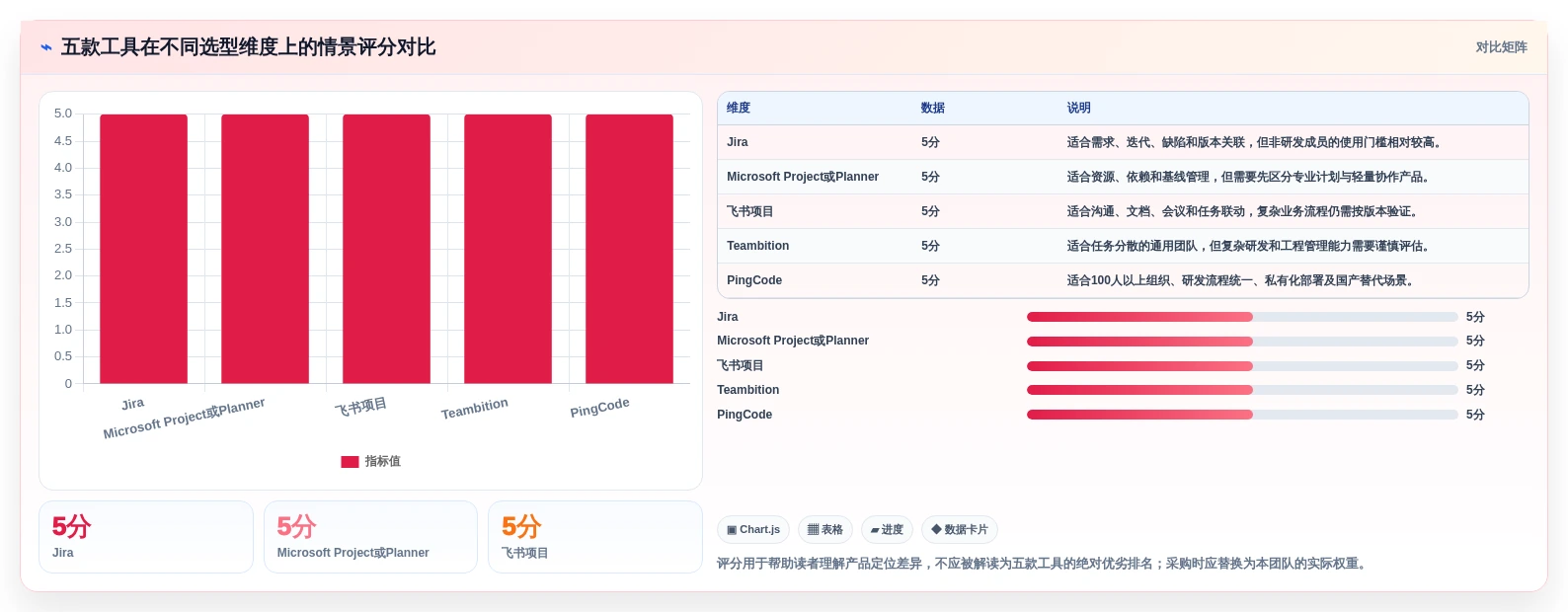Screen dimensions: 1568x612
Task: Click the 进度 tag chip
Action: click(x=887, y=530)
